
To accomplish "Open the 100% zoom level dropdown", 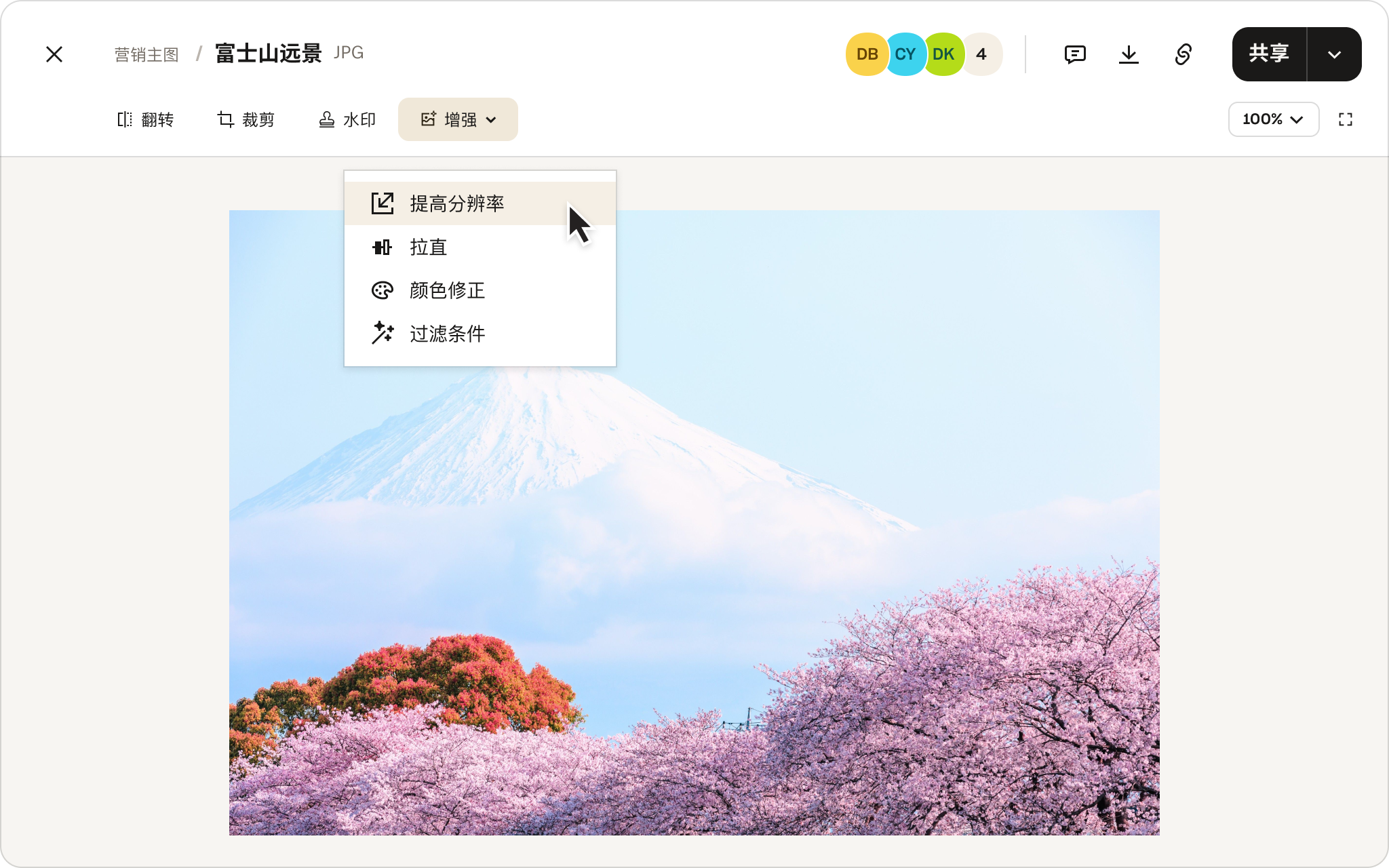I will [1273, 119].
